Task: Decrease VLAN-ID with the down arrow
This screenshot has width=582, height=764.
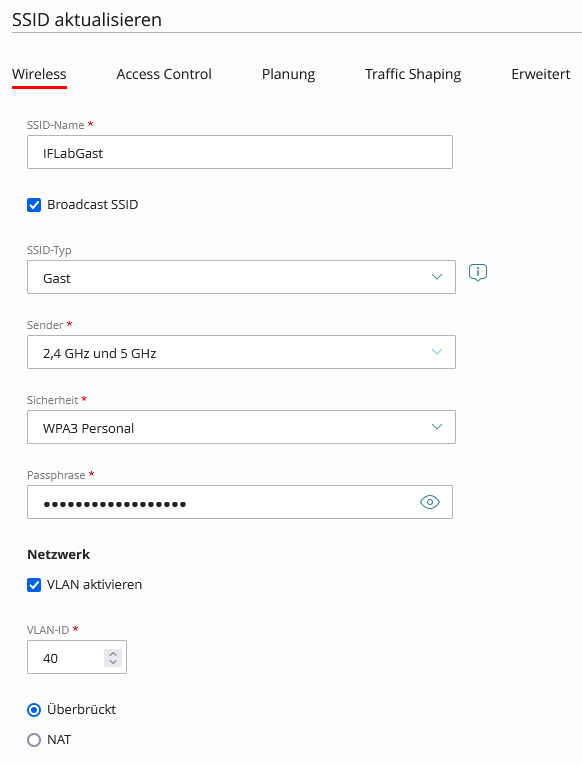Action: coord(113,662)
